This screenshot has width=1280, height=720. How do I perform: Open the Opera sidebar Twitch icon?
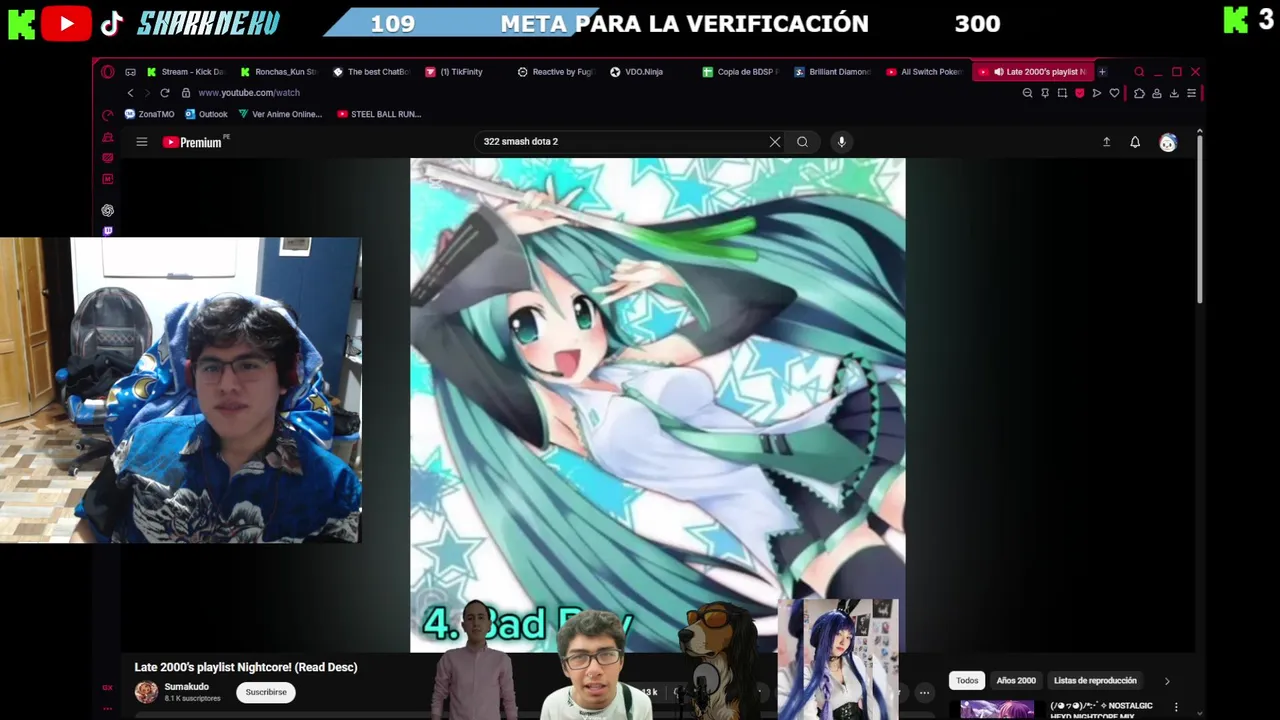[108, 231]
